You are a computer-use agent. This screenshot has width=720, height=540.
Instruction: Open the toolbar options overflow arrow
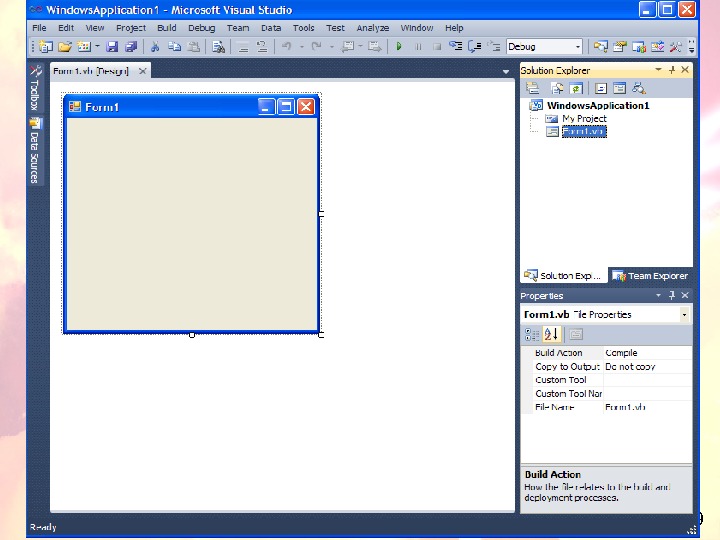[x=691, y=46]
